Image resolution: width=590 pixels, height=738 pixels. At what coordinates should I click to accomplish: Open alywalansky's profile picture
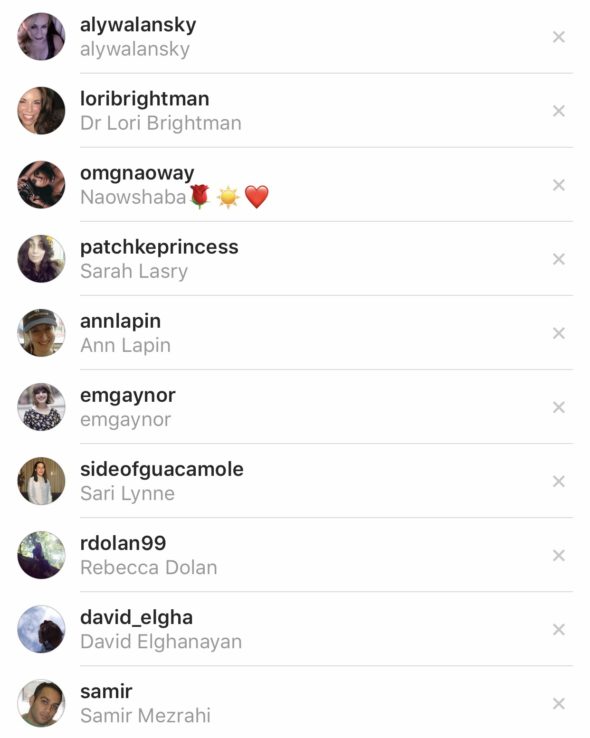click(41, 37)
